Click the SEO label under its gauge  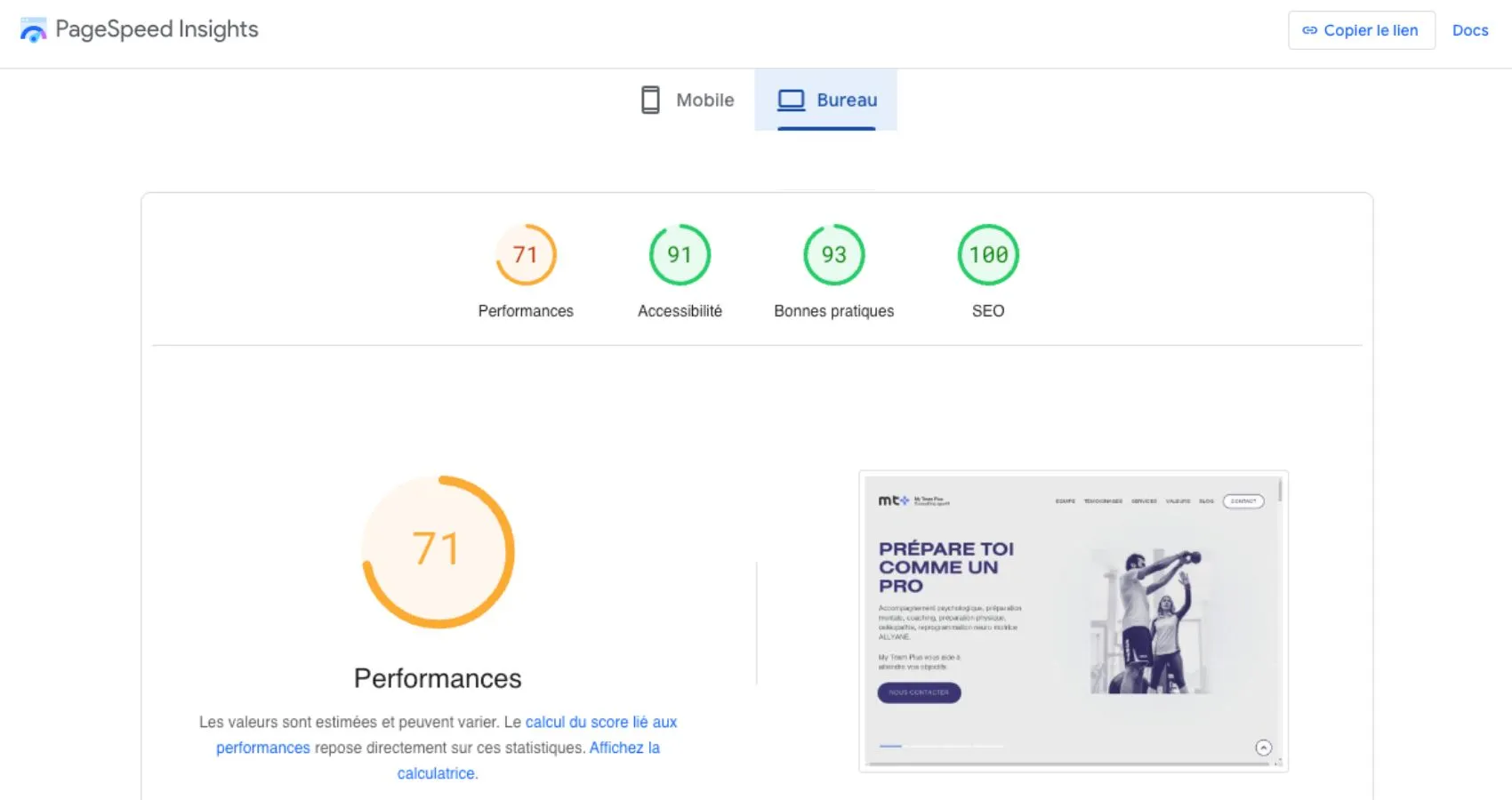(987, 311)
